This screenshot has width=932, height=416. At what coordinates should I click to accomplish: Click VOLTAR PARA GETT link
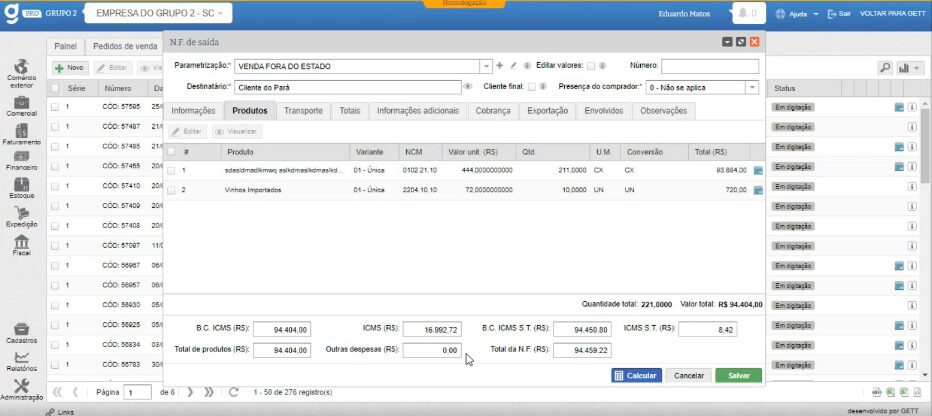tap(893, 13)
